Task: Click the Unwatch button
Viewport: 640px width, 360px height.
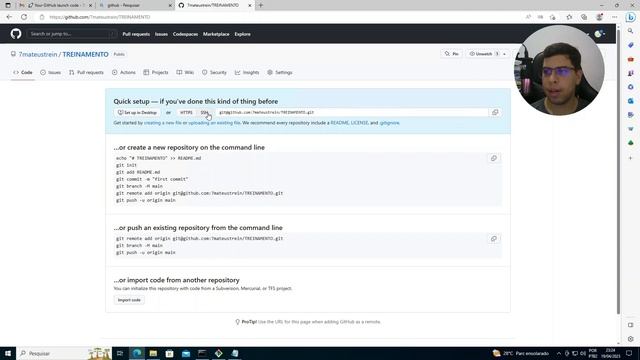Action: coord(483,54)
